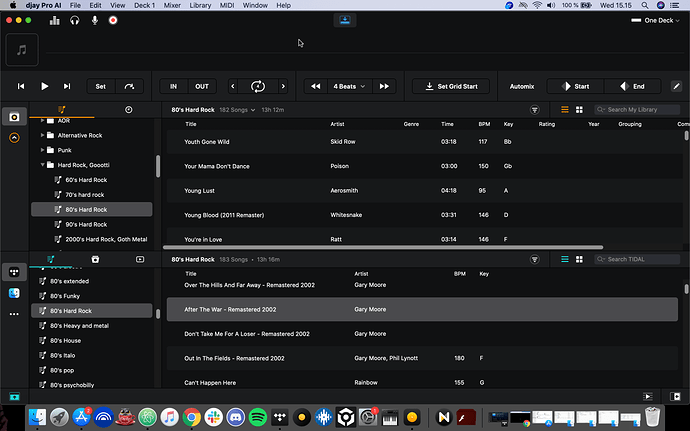Click the Search TIDAL field
The image size is (690, 431).
[637, 259]
